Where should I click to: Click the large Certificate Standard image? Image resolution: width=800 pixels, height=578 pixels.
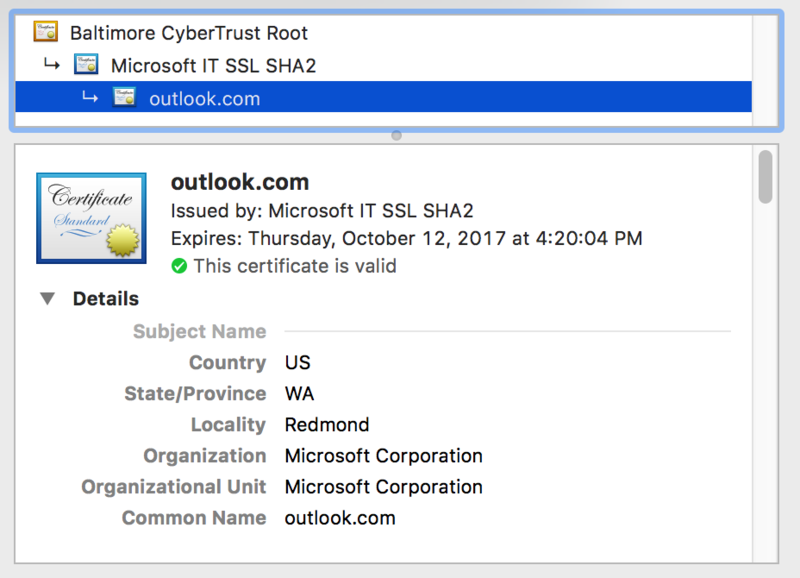tap(91, 218)
